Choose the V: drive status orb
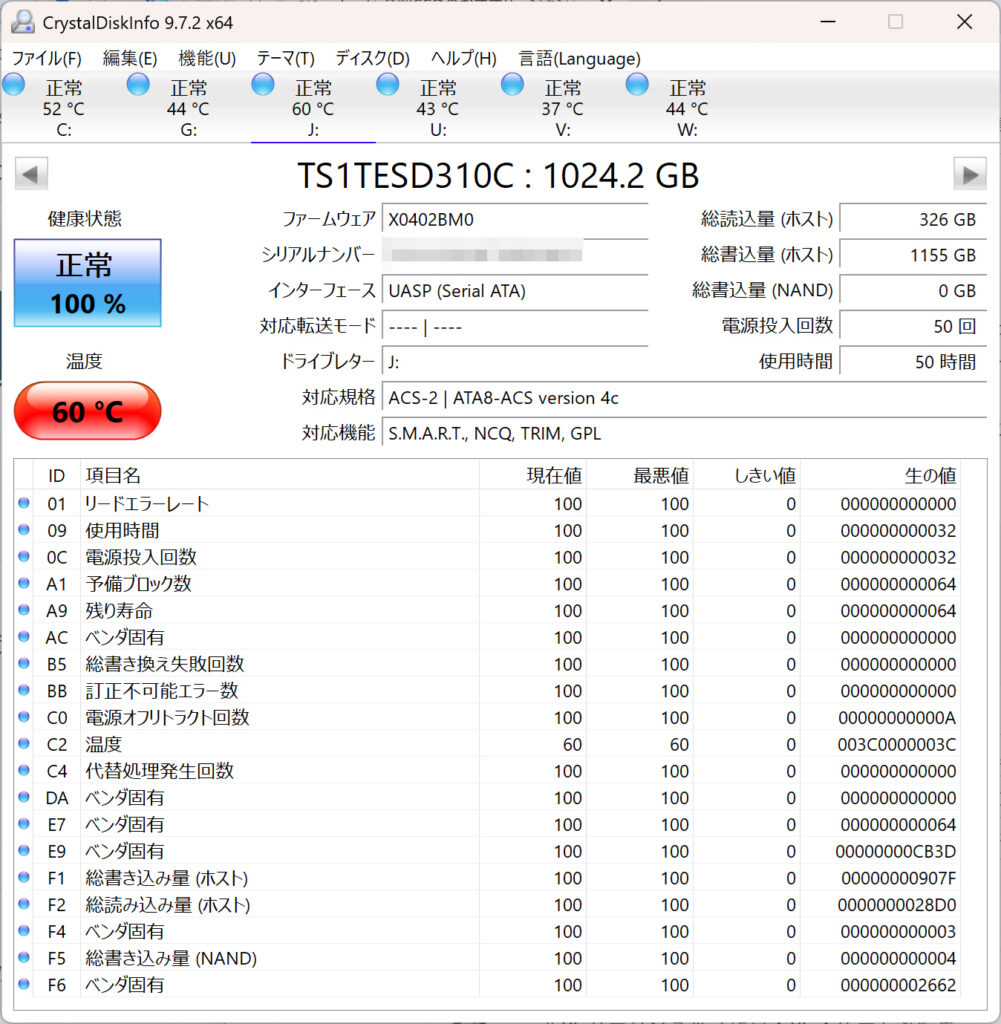1001x1024 pixels. click(513, 85)
